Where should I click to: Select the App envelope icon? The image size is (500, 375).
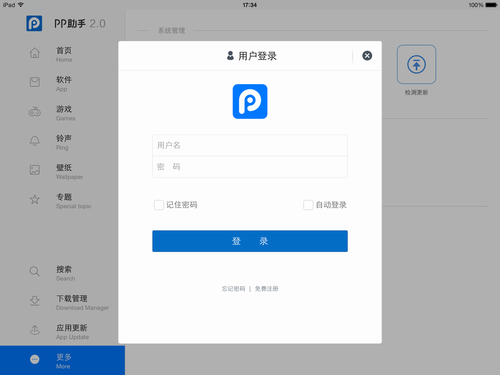click(x=35, y=82)
